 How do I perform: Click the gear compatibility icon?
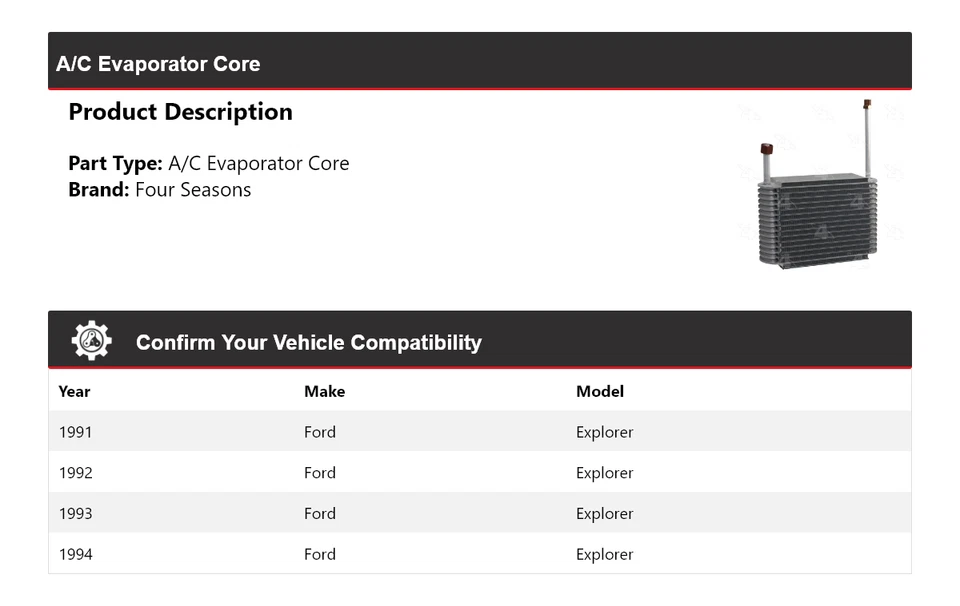click(91, 342)
